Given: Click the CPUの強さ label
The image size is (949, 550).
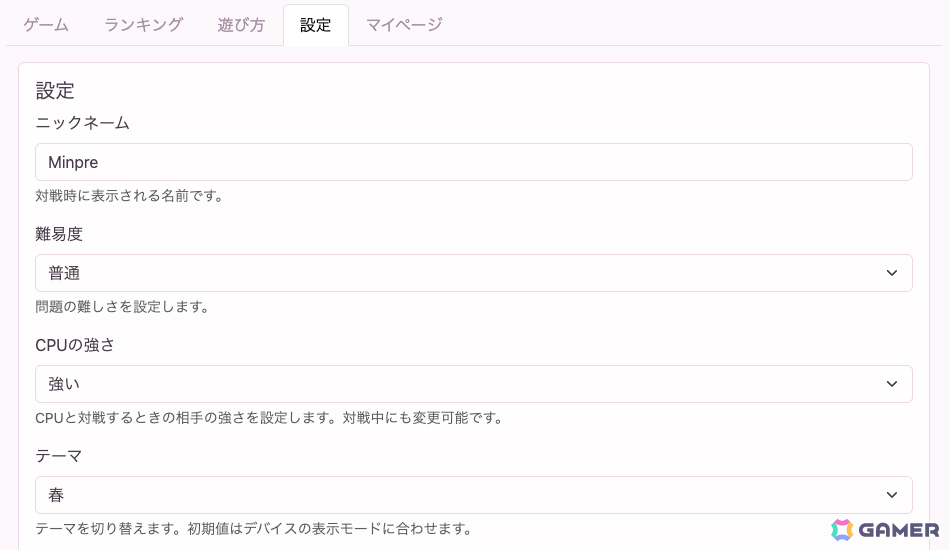Looking at the screenshot, I should [75, 345].
